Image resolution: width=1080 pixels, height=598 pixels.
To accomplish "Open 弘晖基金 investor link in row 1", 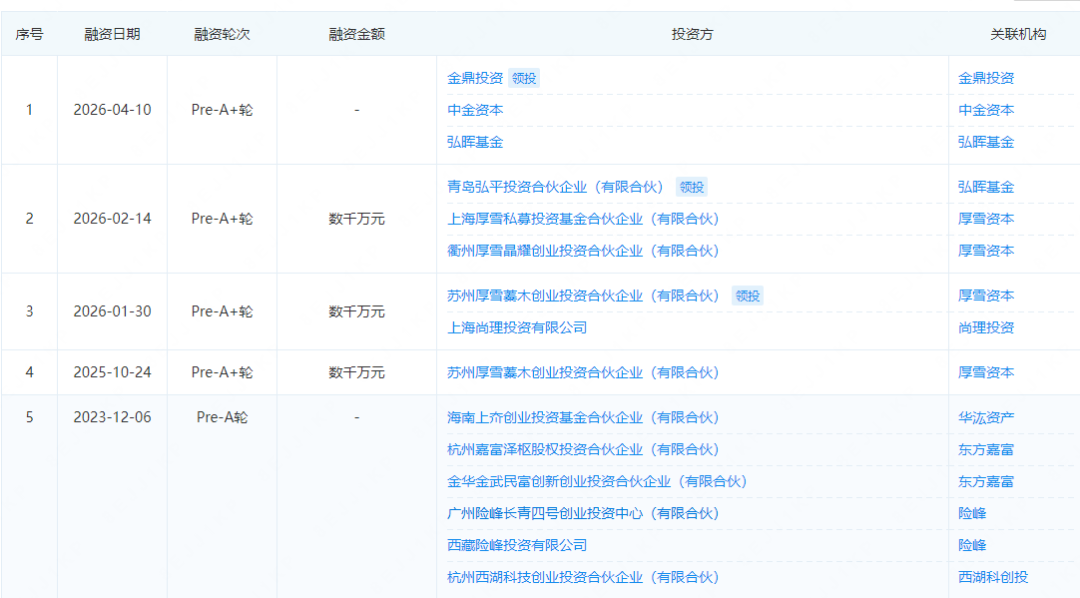I will (475, 142).
